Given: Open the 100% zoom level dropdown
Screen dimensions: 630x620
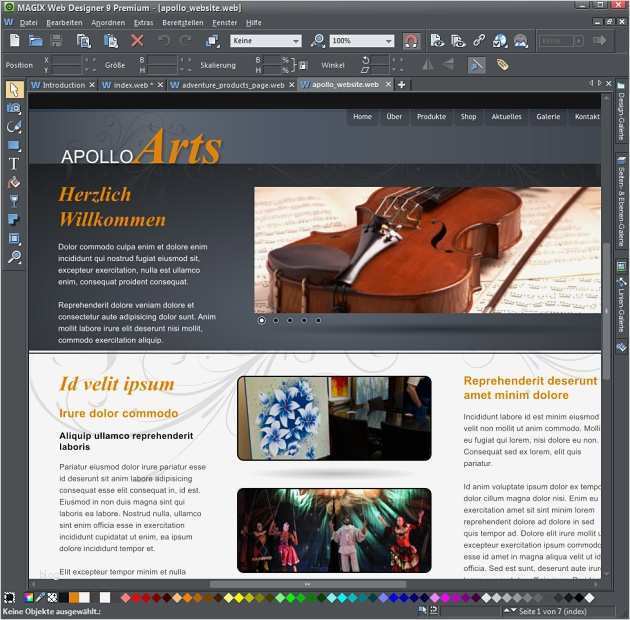Looking at the screenshot, I should (362, 41).
